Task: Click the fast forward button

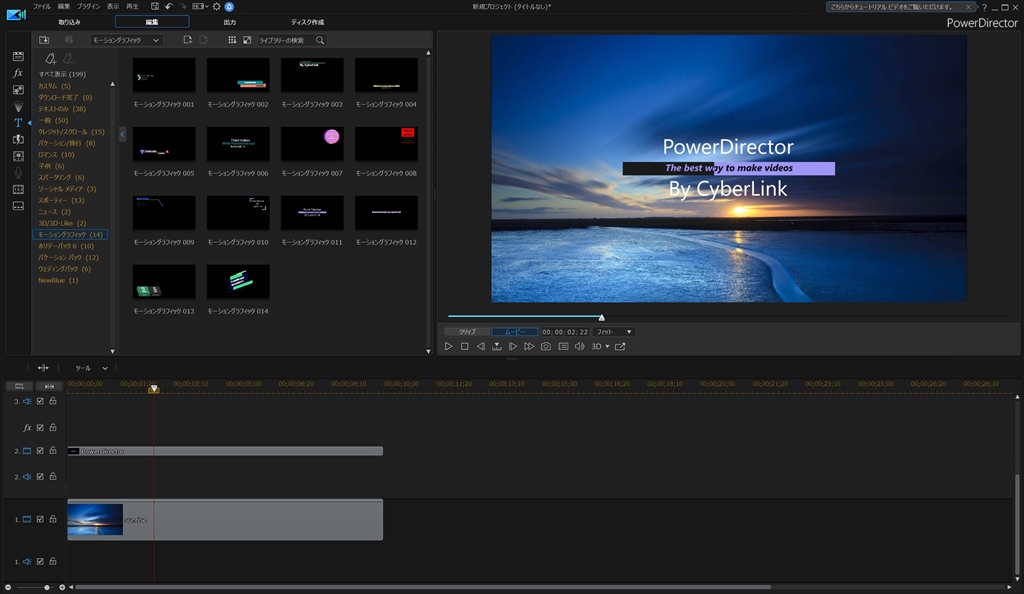Action: point(529,347)
